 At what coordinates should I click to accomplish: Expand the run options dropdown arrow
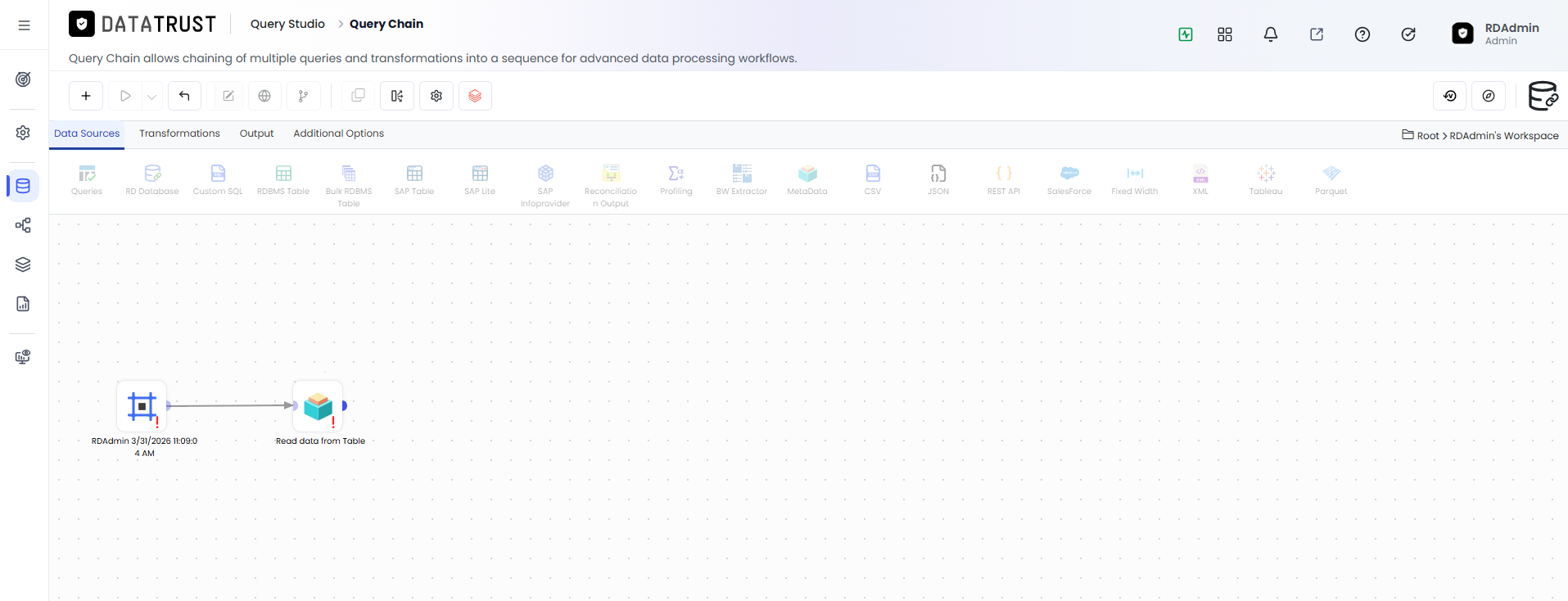[151, 96]
